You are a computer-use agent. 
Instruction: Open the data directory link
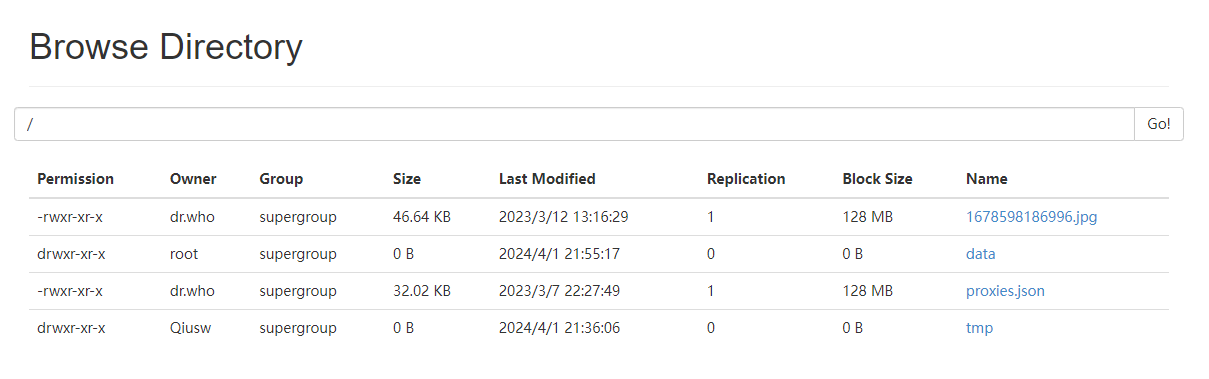pyautogui.click(x=980, y=254)
